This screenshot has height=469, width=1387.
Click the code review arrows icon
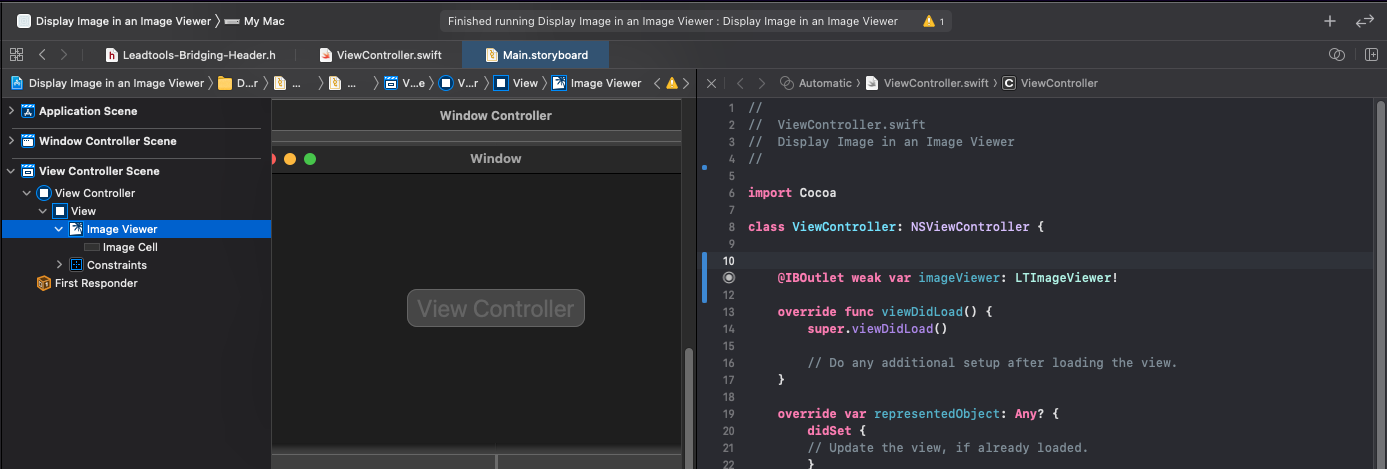point(1363,21)
